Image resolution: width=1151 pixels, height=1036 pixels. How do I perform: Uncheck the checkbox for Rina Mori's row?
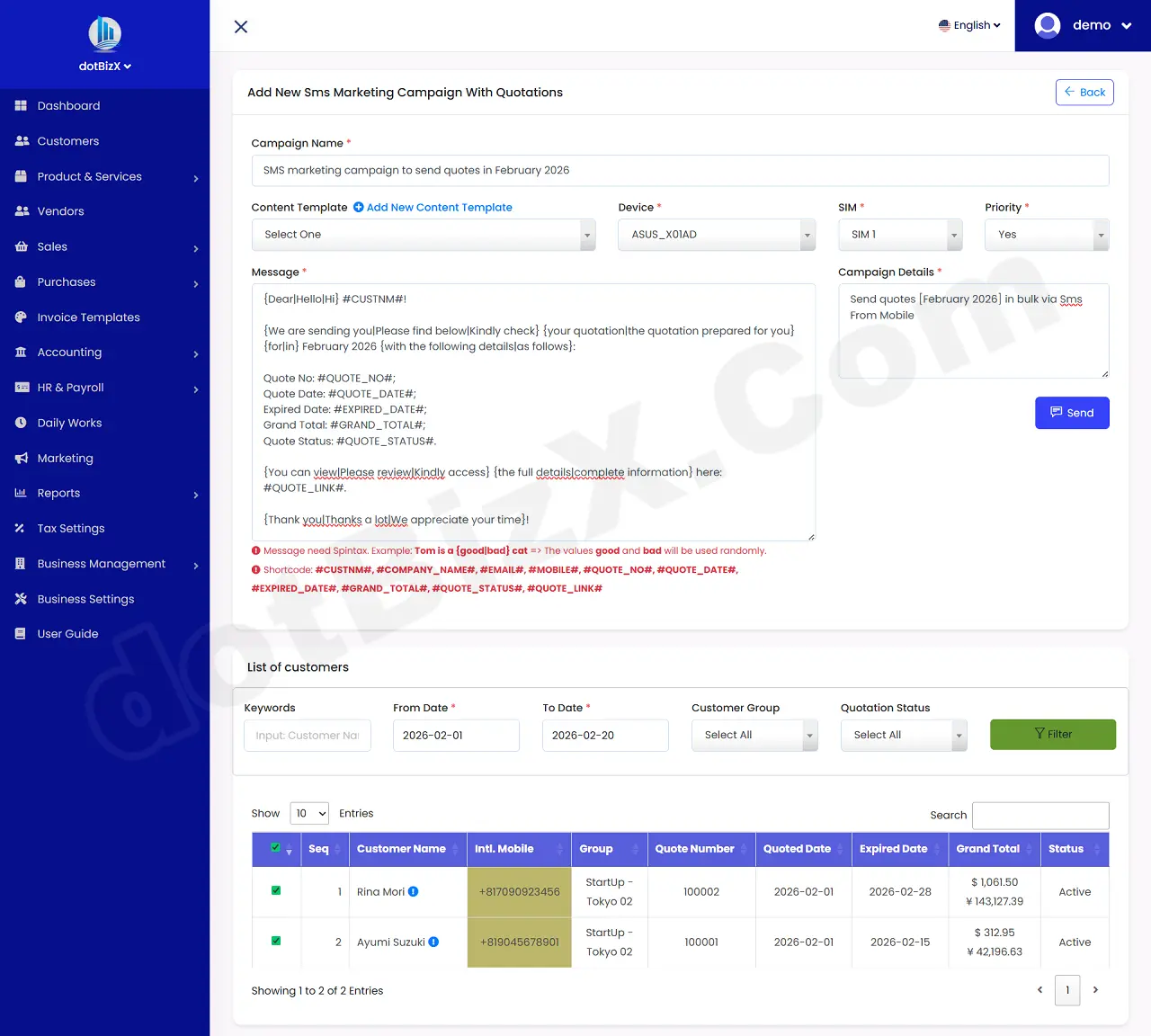pos(275,891)
